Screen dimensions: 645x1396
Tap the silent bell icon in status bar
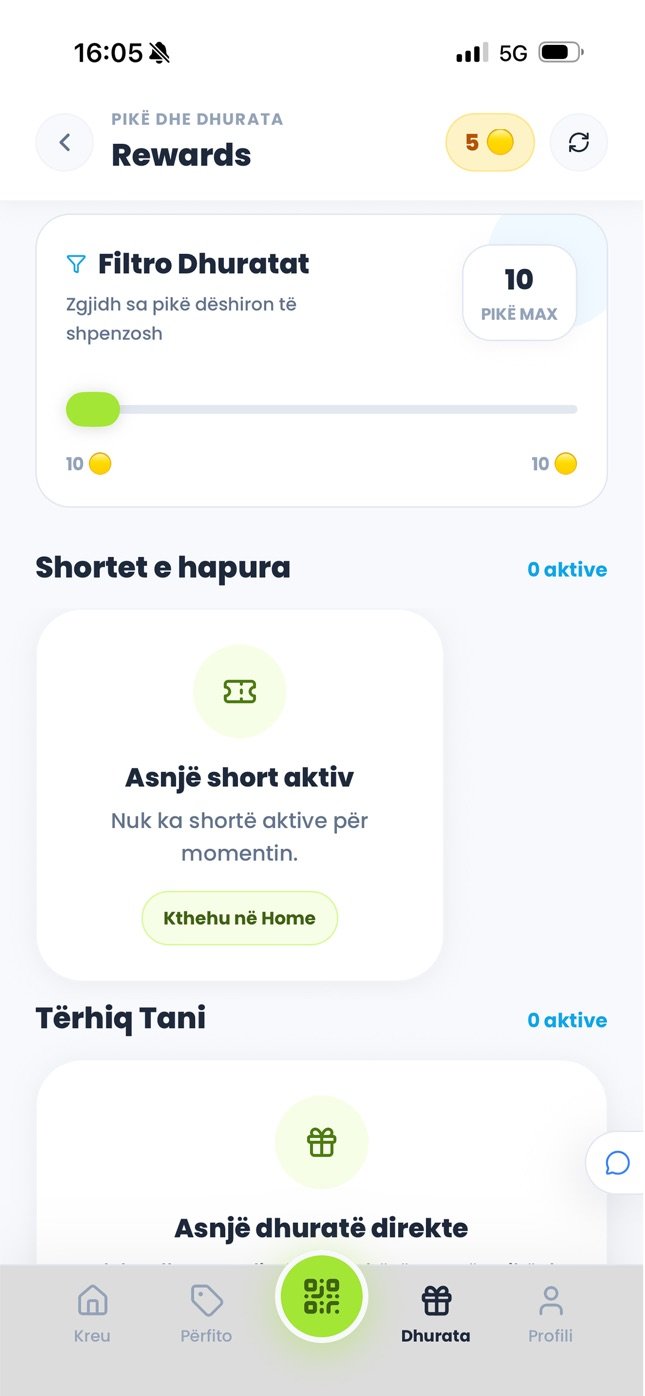coord(159,53)
